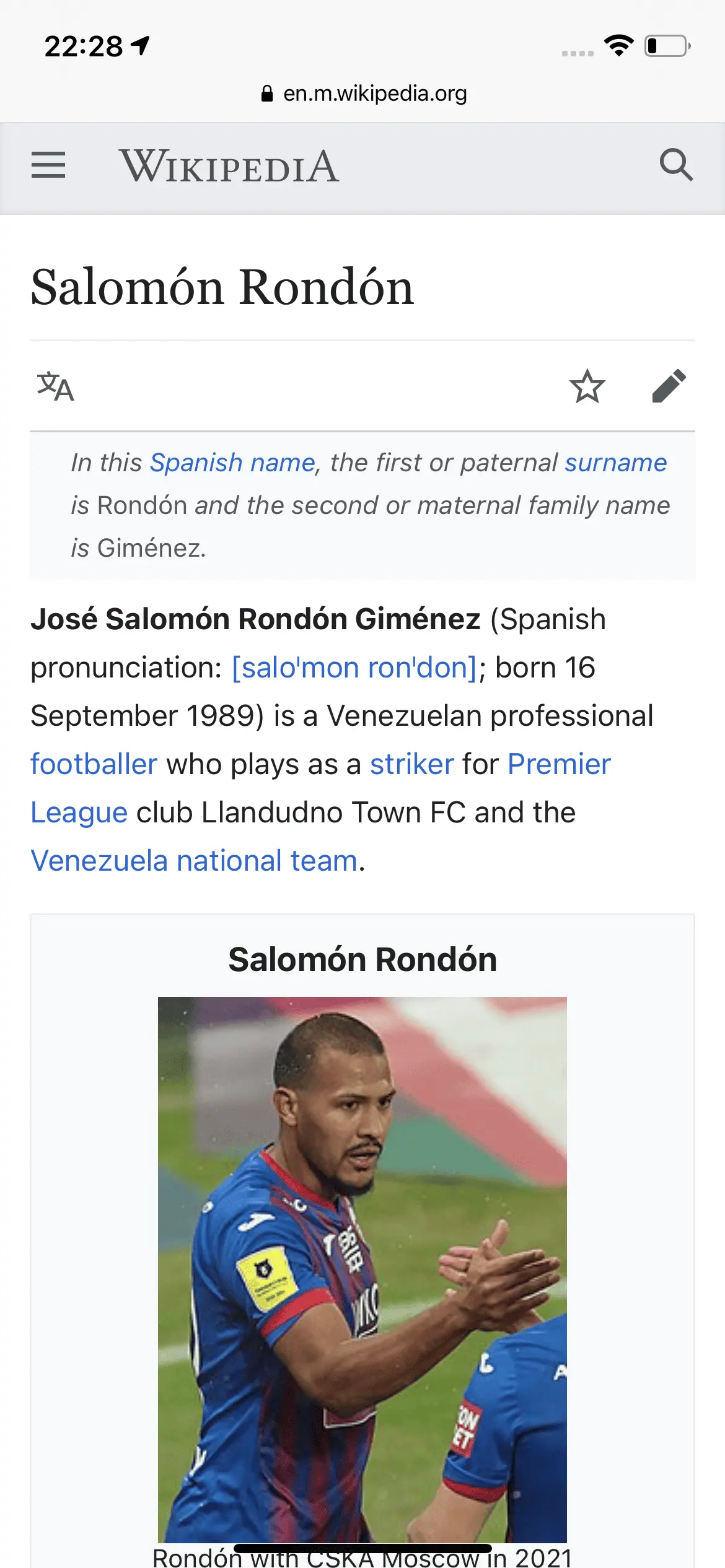Viewport: 725px width, 1568px height.
Task: Tap the en.m.wikipedia.org address bar
Action: pos(374,94)
